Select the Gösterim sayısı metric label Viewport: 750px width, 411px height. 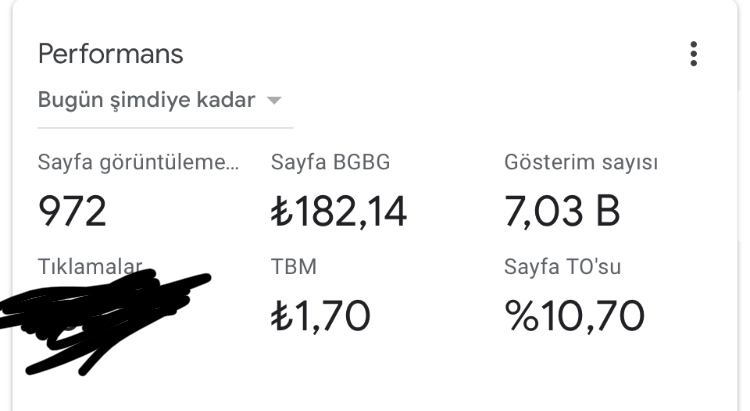581,162
